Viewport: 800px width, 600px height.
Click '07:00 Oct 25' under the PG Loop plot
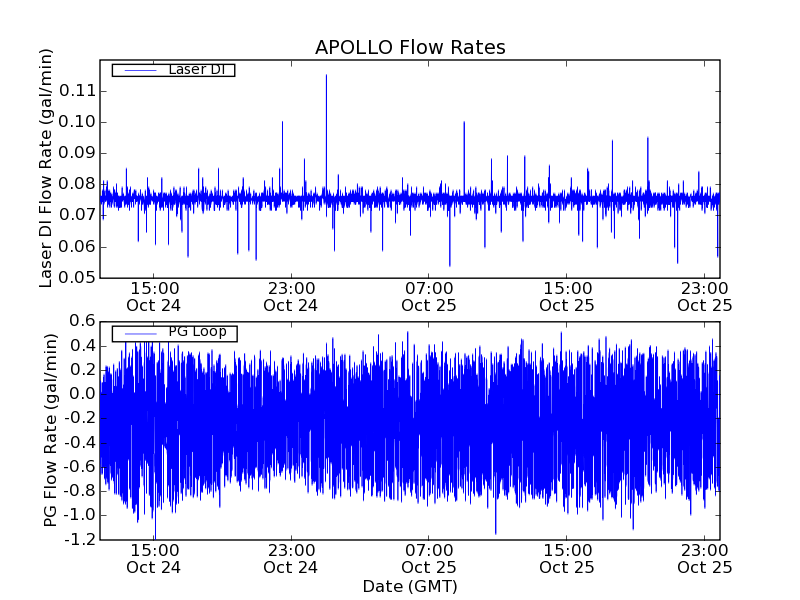(429, 559)
